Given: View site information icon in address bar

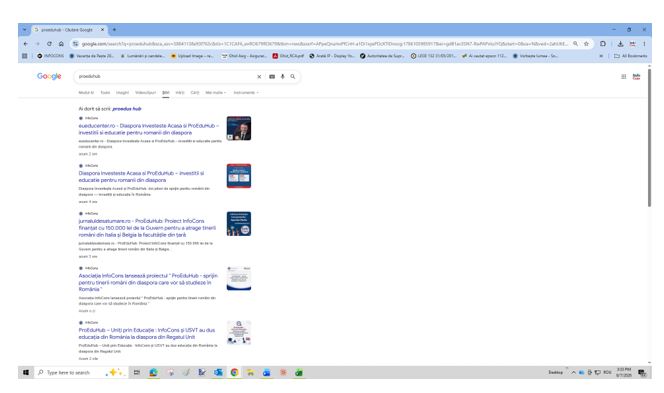Looking at the screenshot, I should click(75, 44).
